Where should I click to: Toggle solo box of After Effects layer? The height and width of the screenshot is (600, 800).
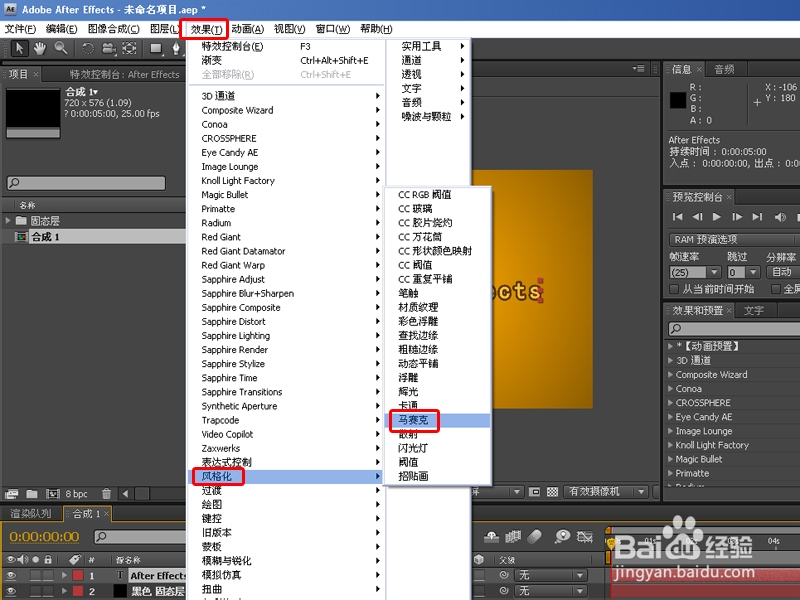coord(35,576)
